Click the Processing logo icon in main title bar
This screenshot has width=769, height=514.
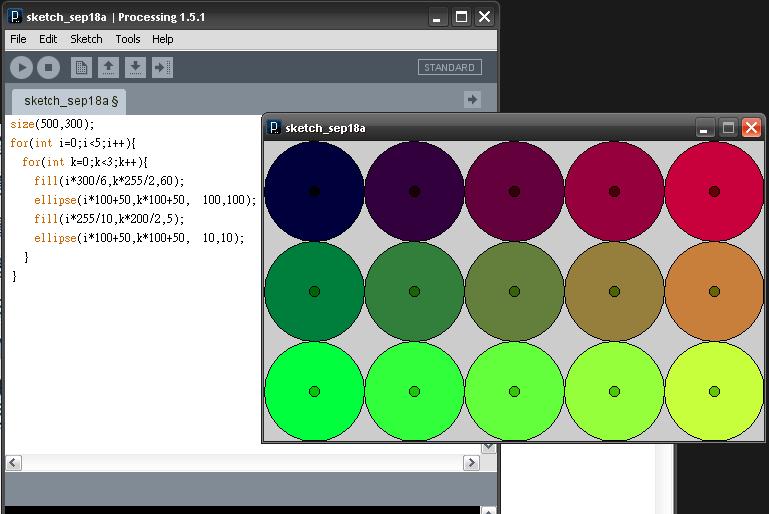(x=15, y=17)
